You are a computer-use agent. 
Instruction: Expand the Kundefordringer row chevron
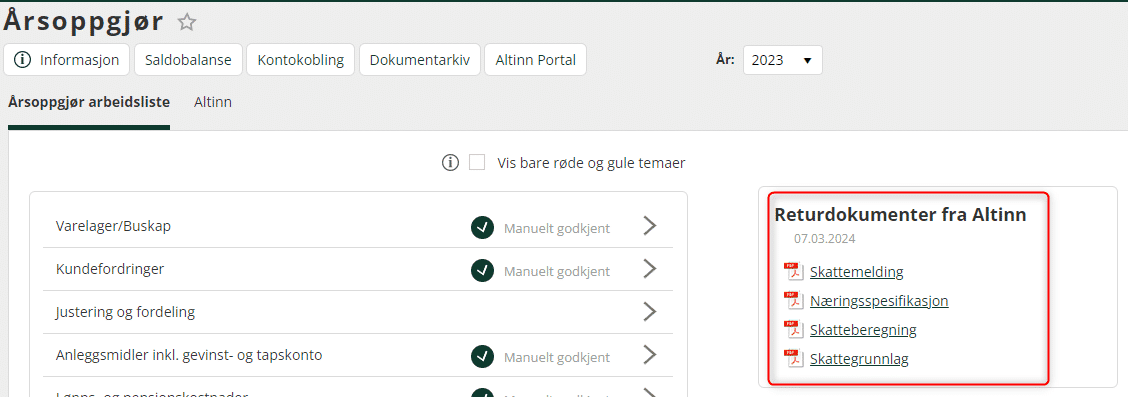click(650, 269)
